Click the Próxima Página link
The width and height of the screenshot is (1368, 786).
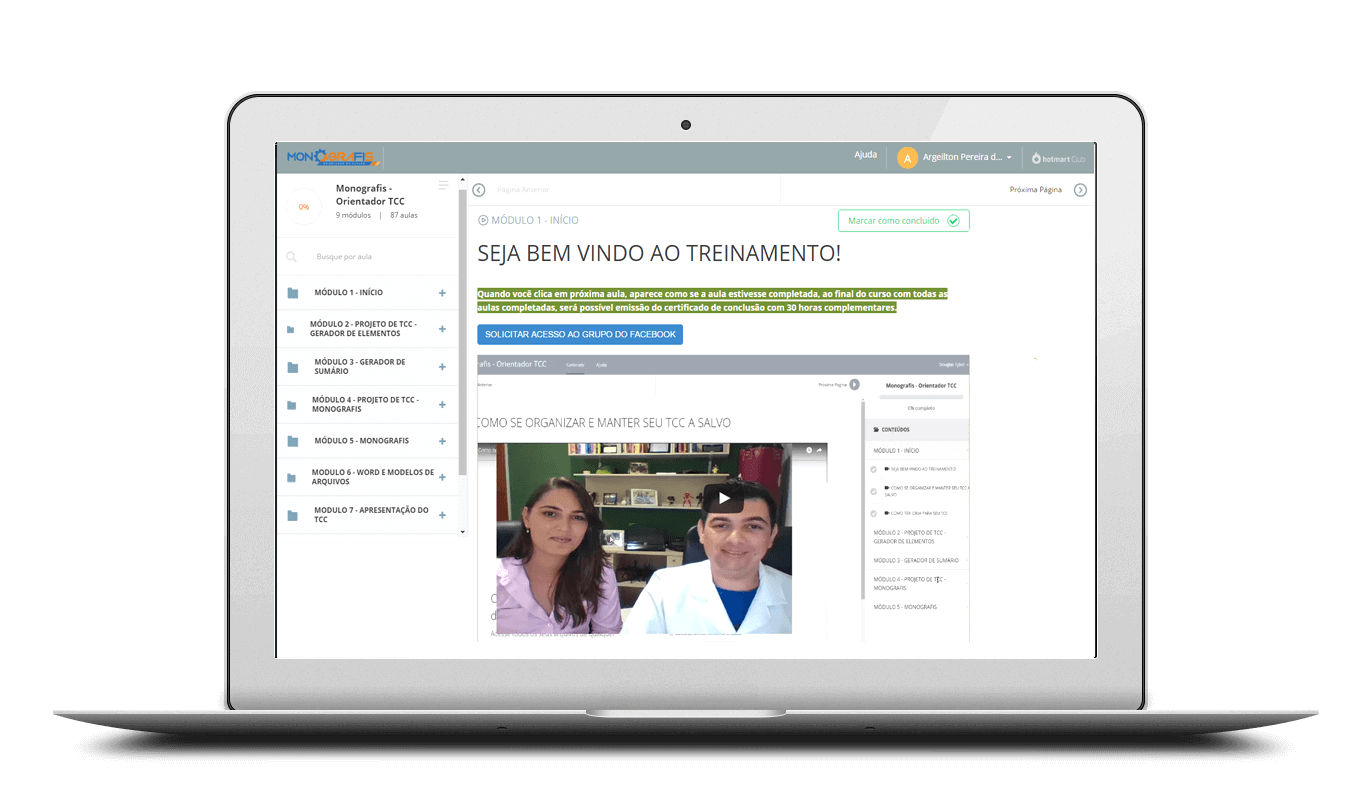pyautogui.click(x=1036, y=190)
